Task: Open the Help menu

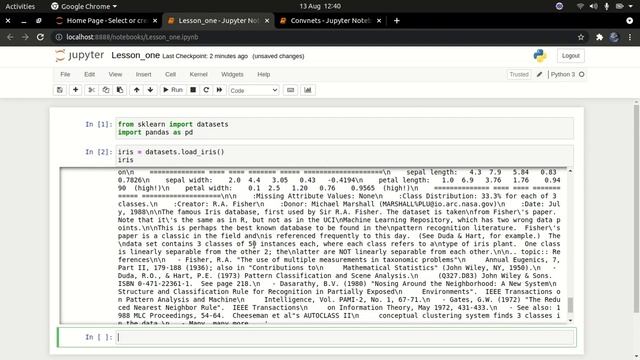Action: click(x=264, y=74)
